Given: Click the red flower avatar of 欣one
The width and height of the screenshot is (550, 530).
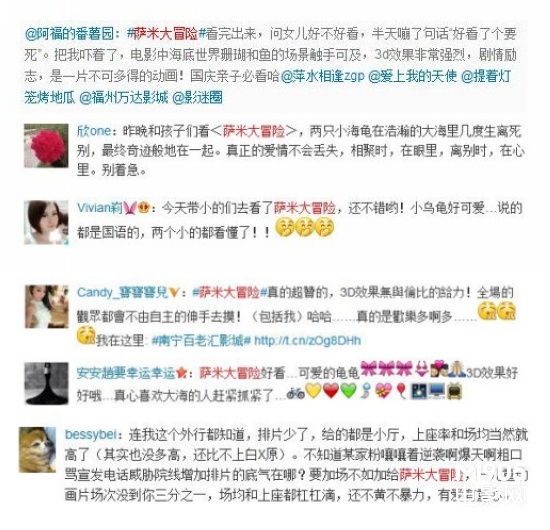Looking at the screenshot, I should [x=46, y=146].
